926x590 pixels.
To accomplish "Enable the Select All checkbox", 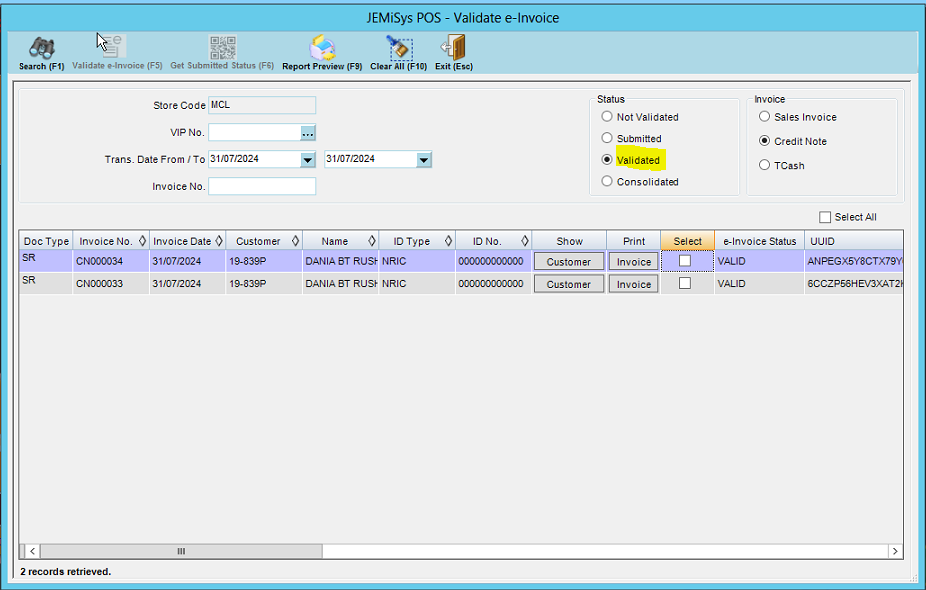I will tap(825, 216).
